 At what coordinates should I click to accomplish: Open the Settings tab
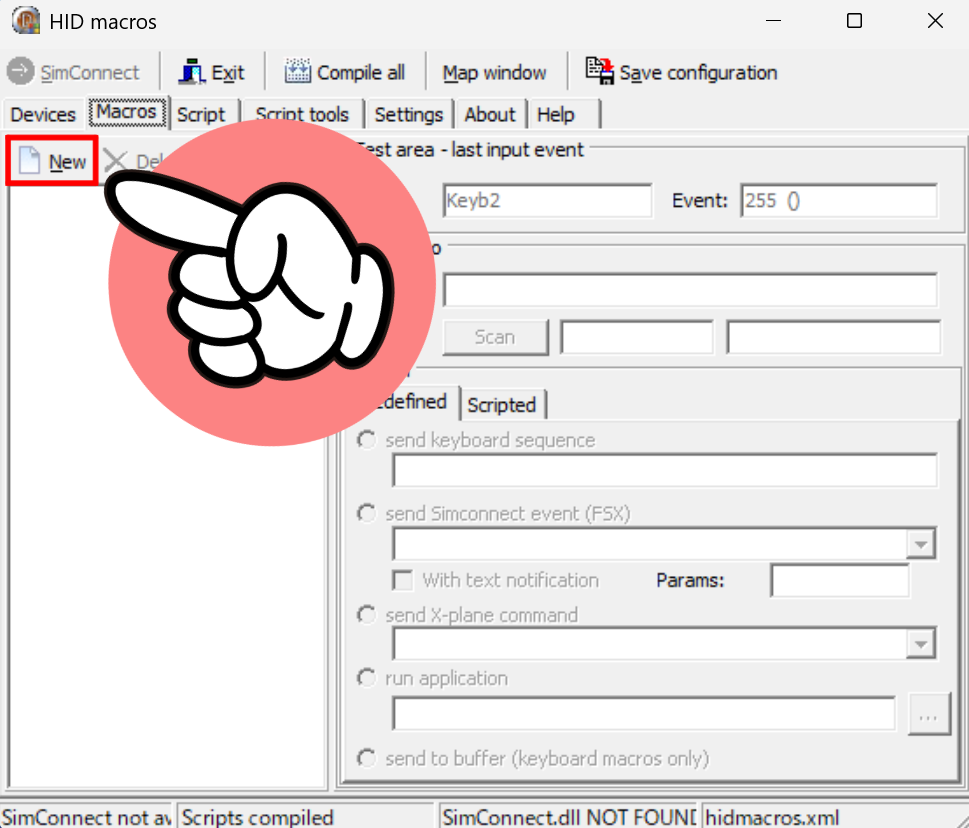click(x=408, y=114)
